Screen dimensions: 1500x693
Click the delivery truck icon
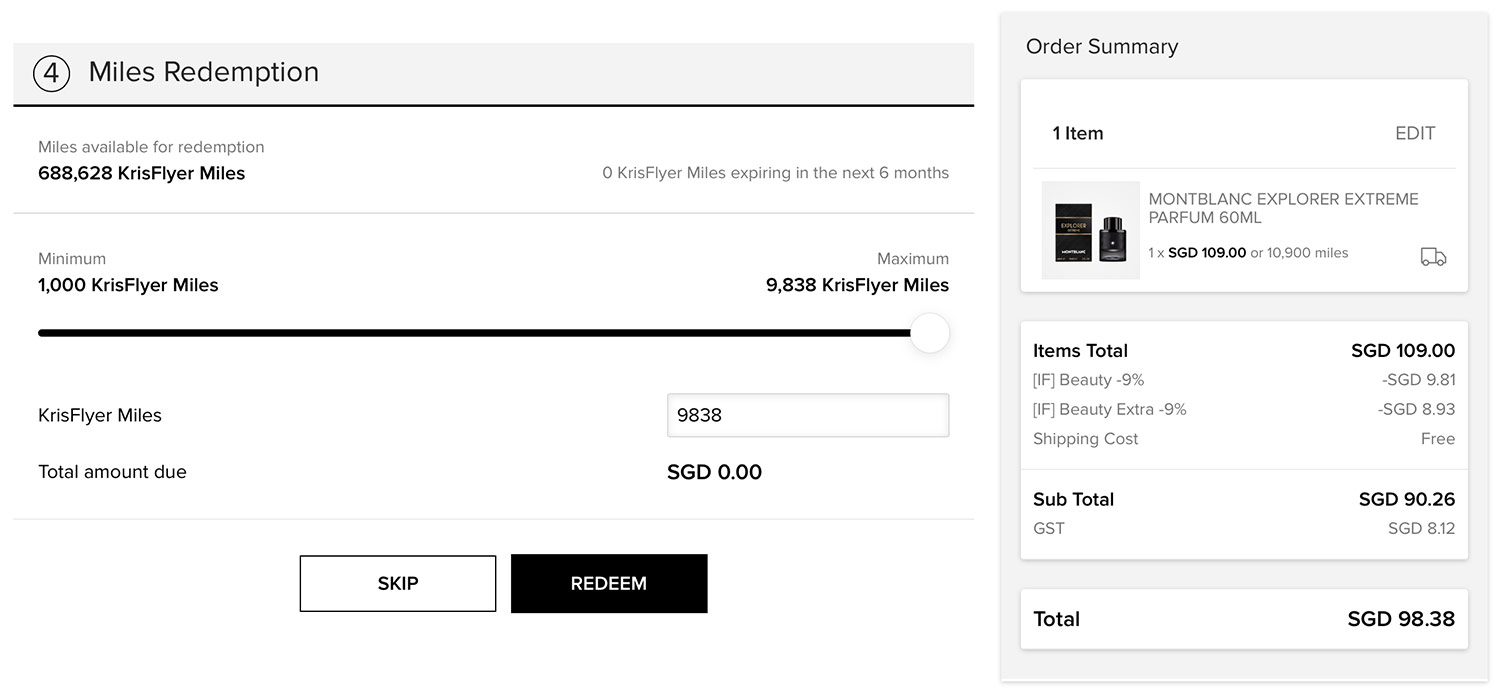[1433, 257]
